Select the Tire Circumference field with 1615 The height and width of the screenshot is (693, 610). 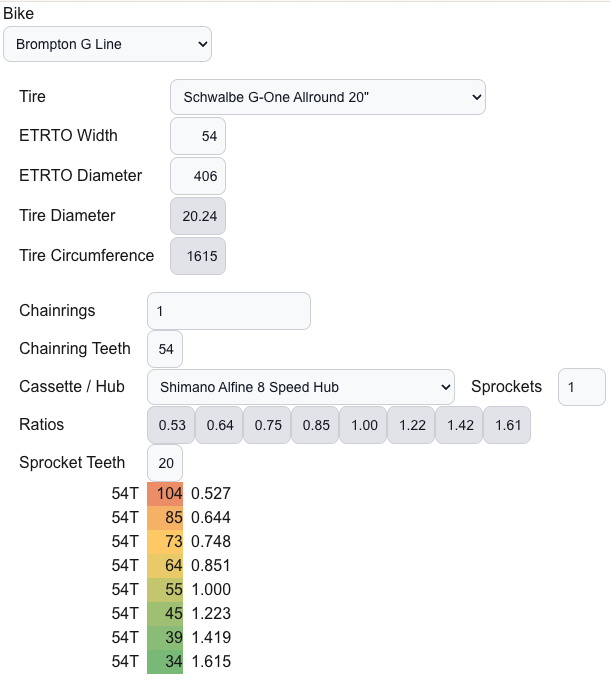[198, 256]
